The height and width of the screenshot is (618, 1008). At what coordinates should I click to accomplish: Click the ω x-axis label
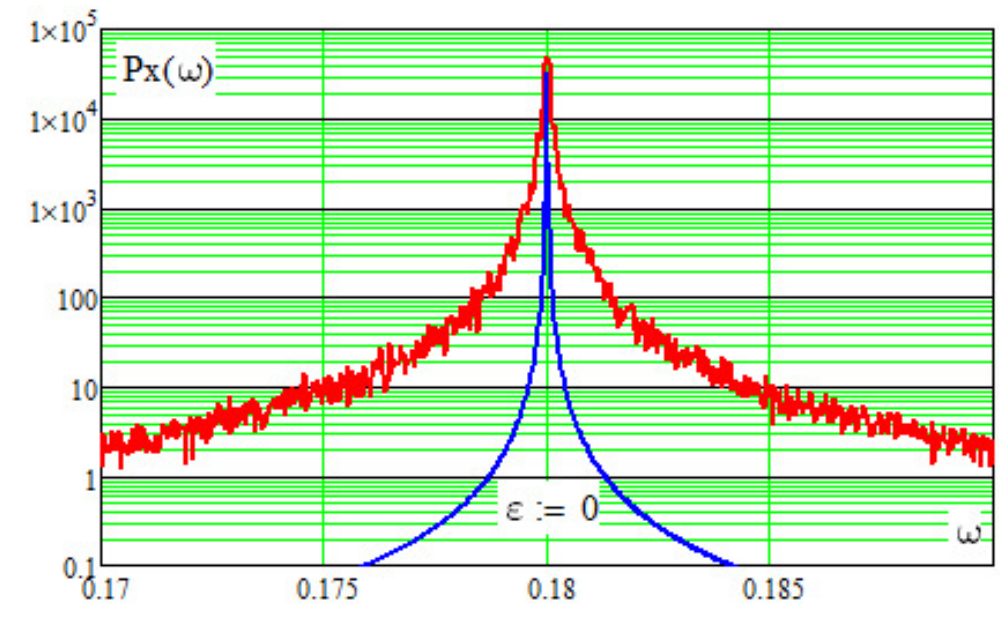point(968,531)
